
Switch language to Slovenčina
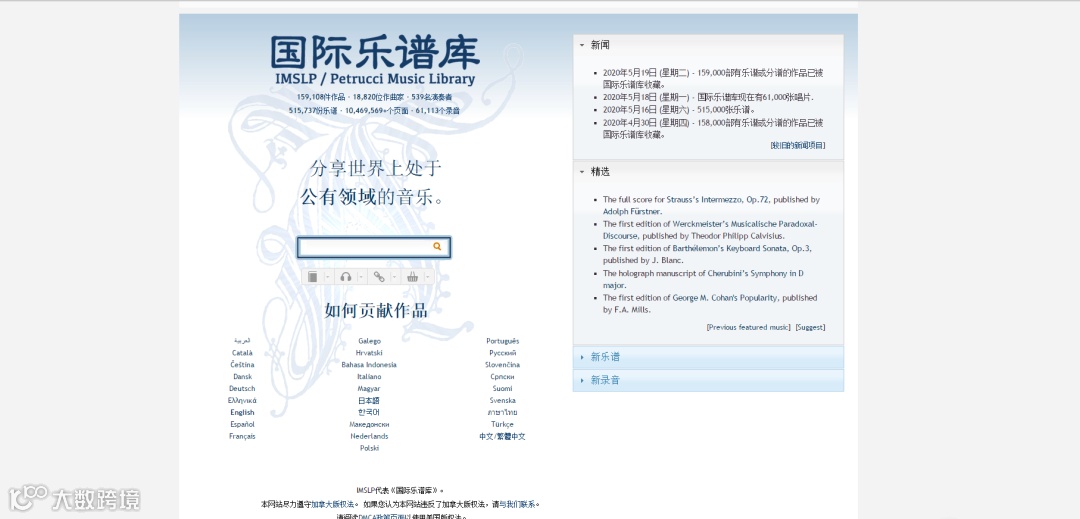coord(503,365)
